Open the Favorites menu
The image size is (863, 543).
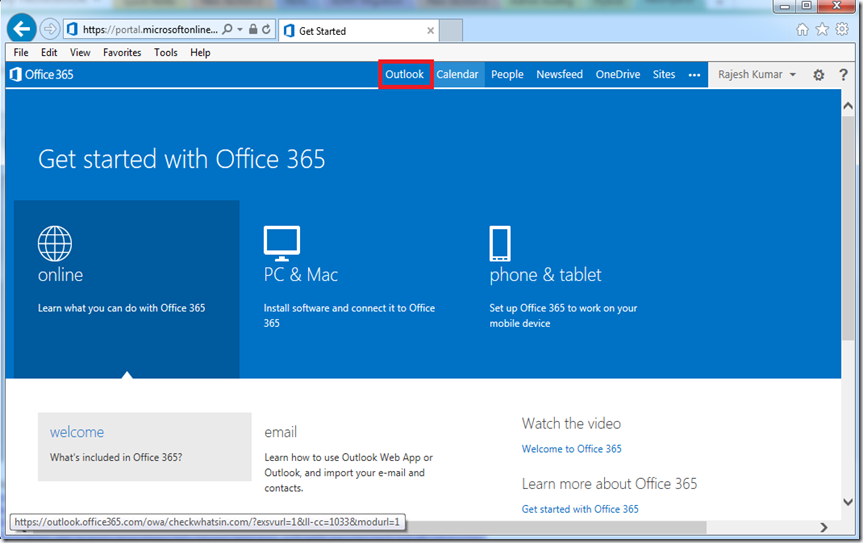pyautogui.click(x=122, y=52)
